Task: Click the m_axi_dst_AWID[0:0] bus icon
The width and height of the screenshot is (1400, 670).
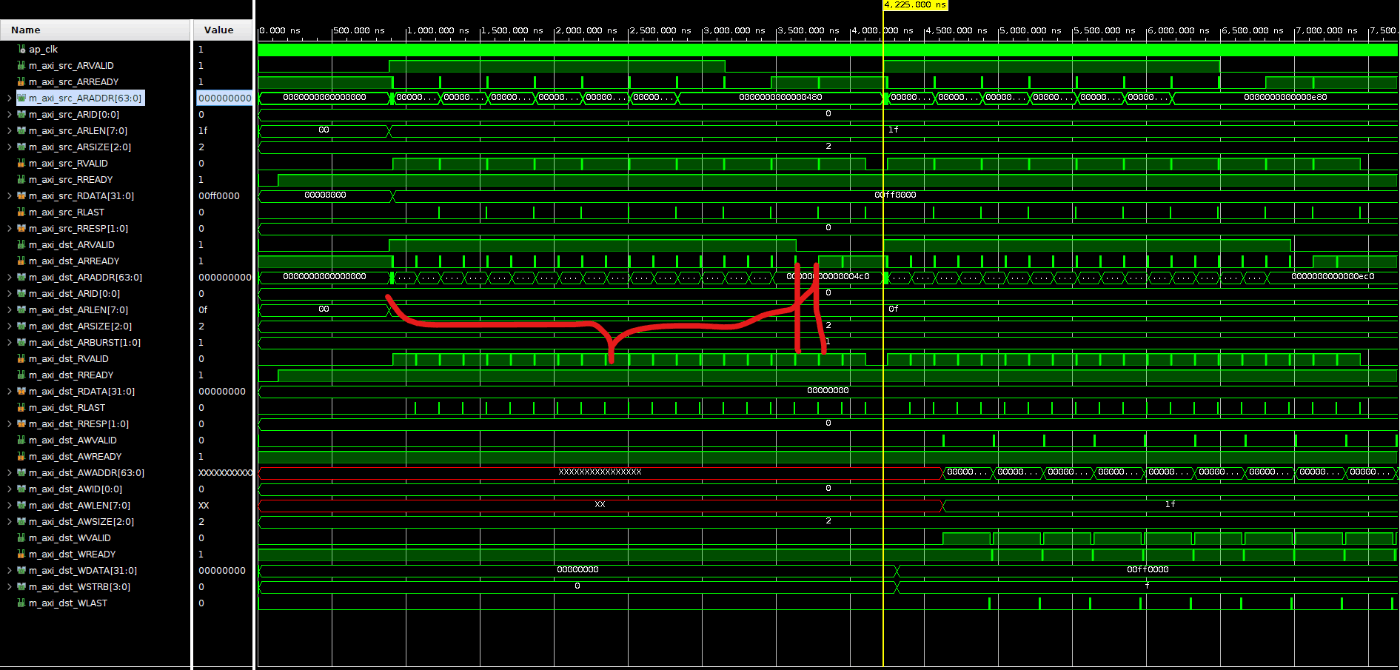Action: (22, 489)
